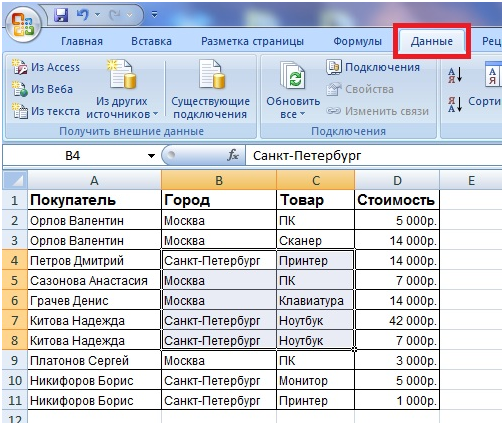504x425 pixels.
Task: Click the Select All corner box
Action: click(15, 180)
